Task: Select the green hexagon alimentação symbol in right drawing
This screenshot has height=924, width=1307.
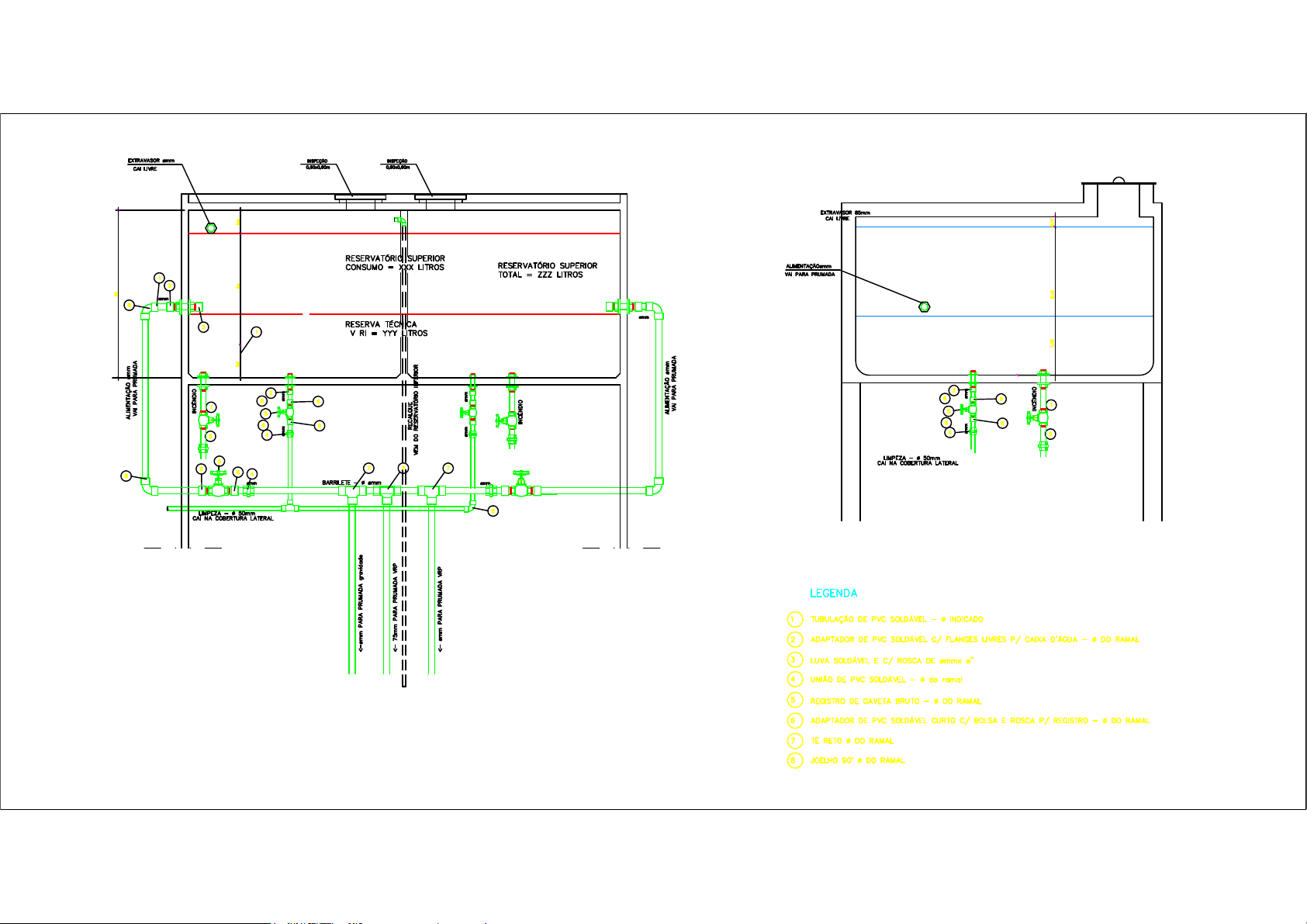Action: [x=924, y=306]
